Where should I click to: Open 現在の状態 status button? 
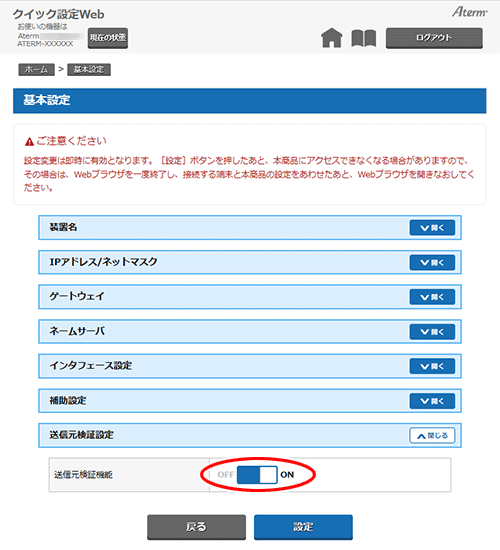(108, 38)
